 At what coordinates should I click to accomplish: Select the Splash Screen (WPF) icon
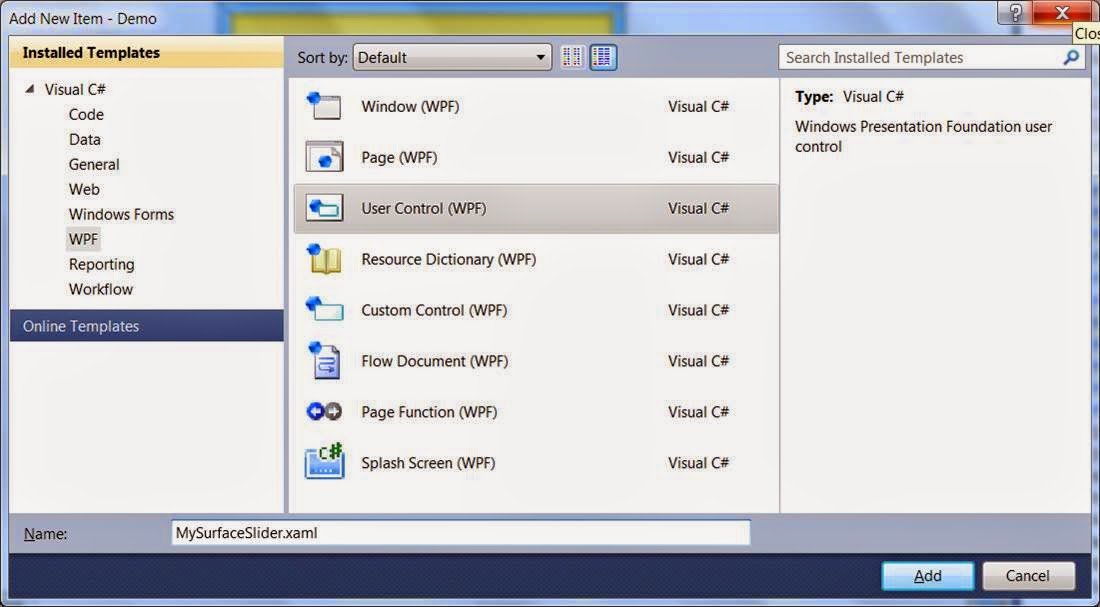(x=323, y=463)
